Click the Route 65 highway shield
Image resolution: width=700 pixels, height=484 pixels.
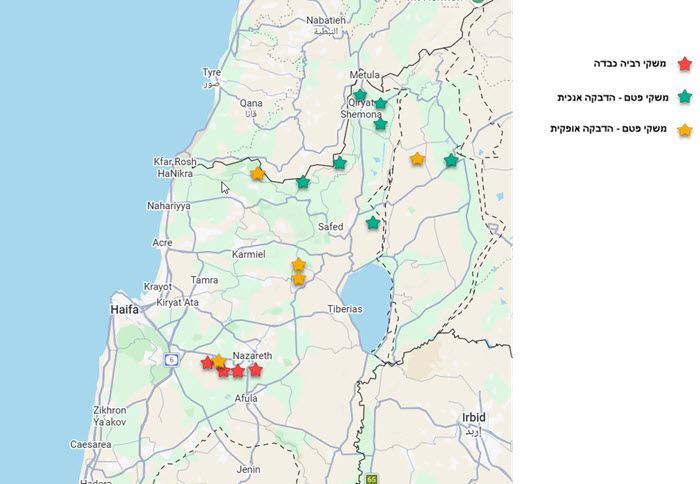coord(371,479)
